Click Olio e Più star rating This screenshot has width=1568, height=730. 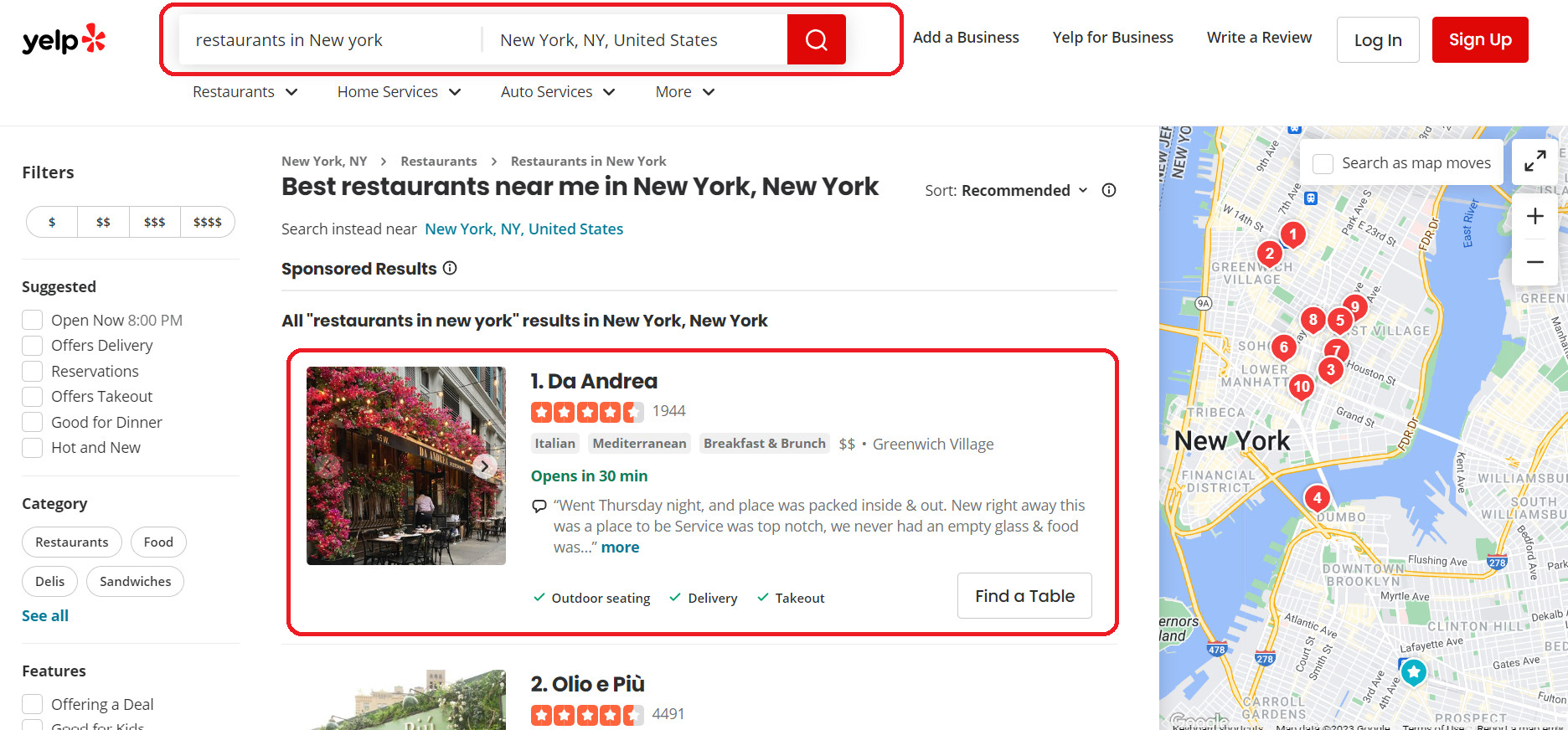click(x=587, y=715)
